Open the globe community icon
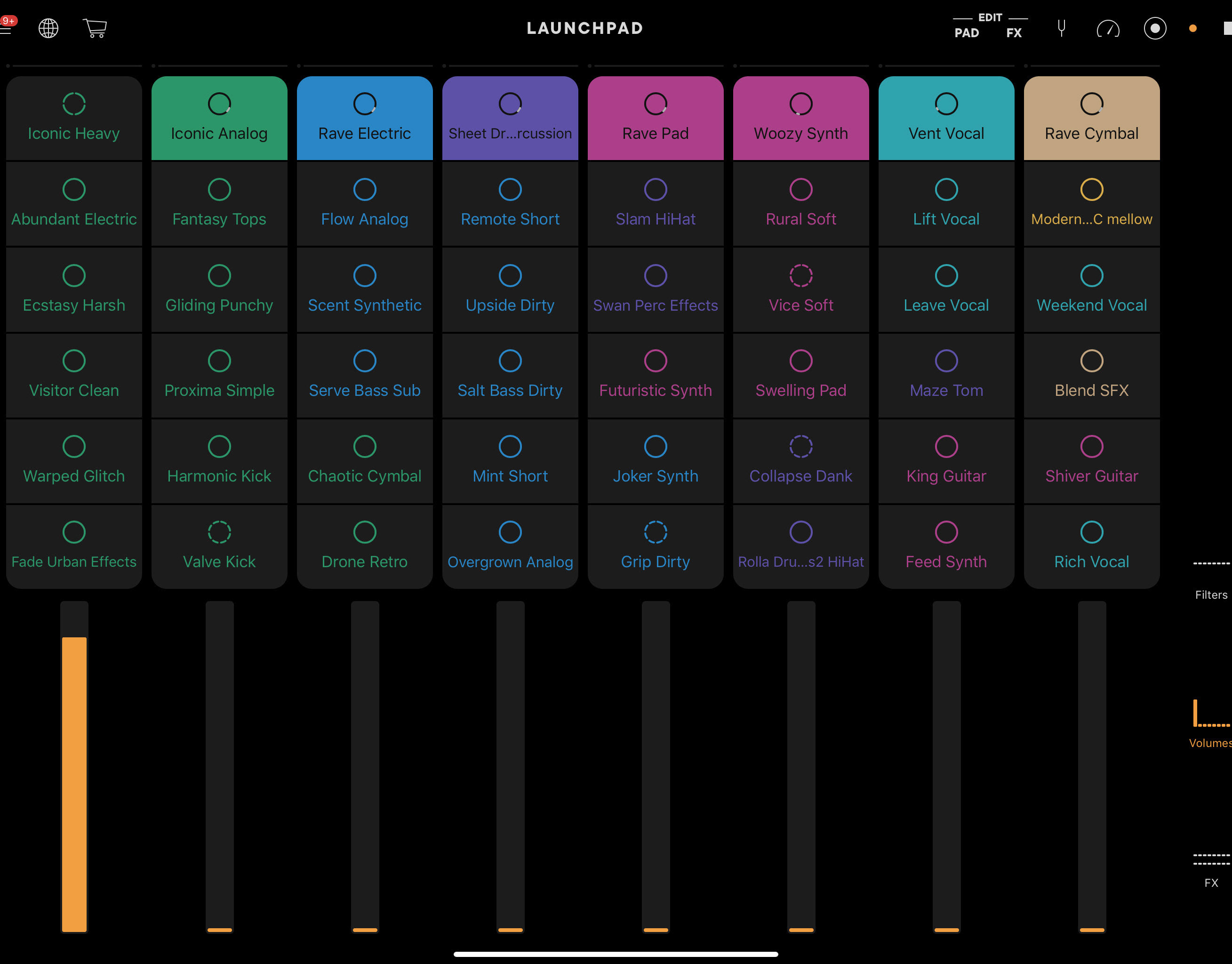Screen dimensions: 1232x964 (x=48, y=28)
